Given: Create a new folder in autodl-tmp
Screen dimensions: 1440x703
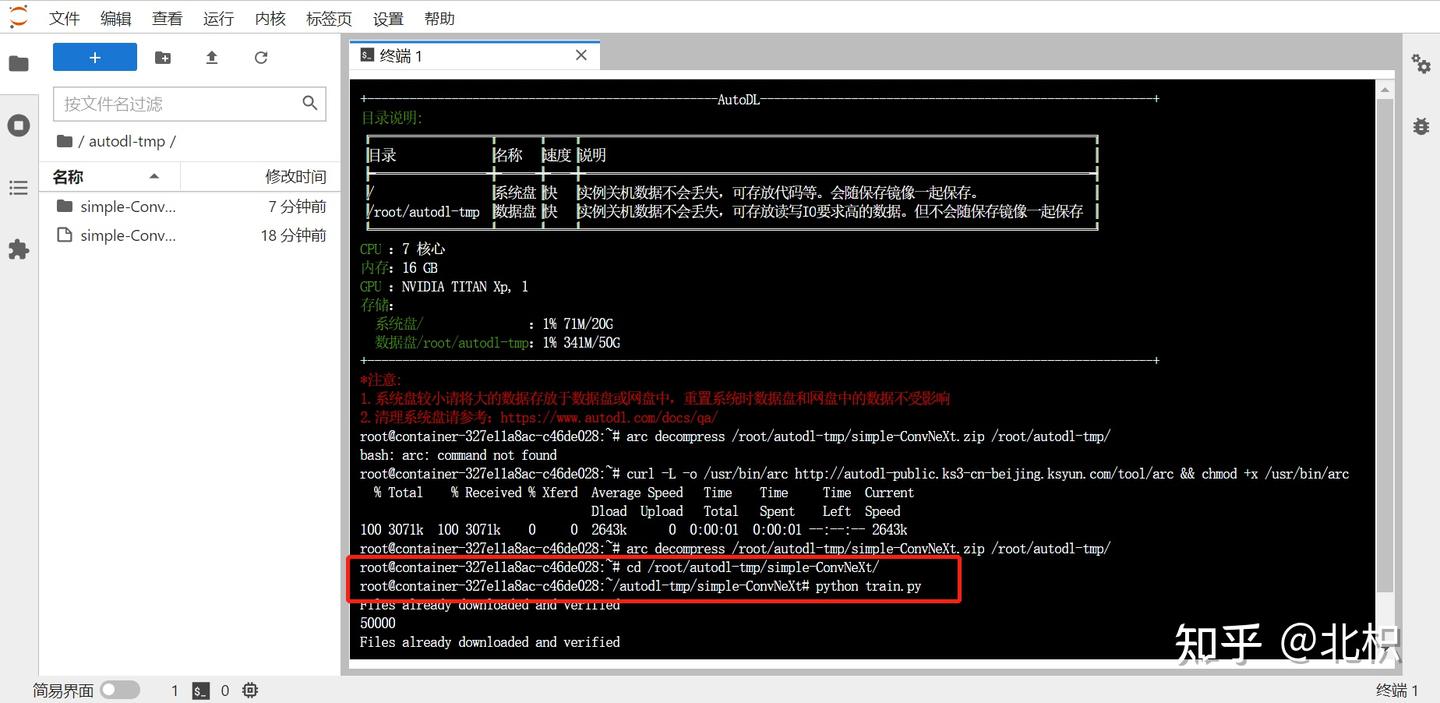Looking at the screenshot, I should click(x=163, y=57).
